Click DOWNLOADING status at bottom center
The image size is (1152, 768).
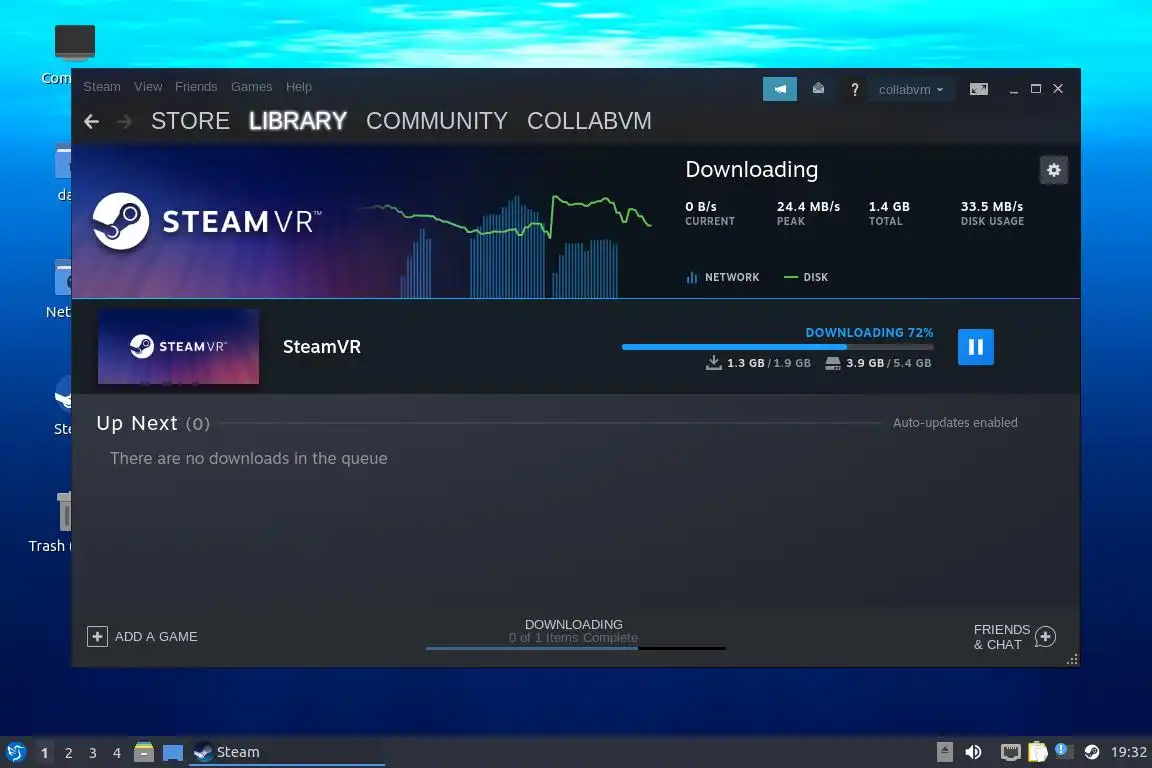[574, 625]
